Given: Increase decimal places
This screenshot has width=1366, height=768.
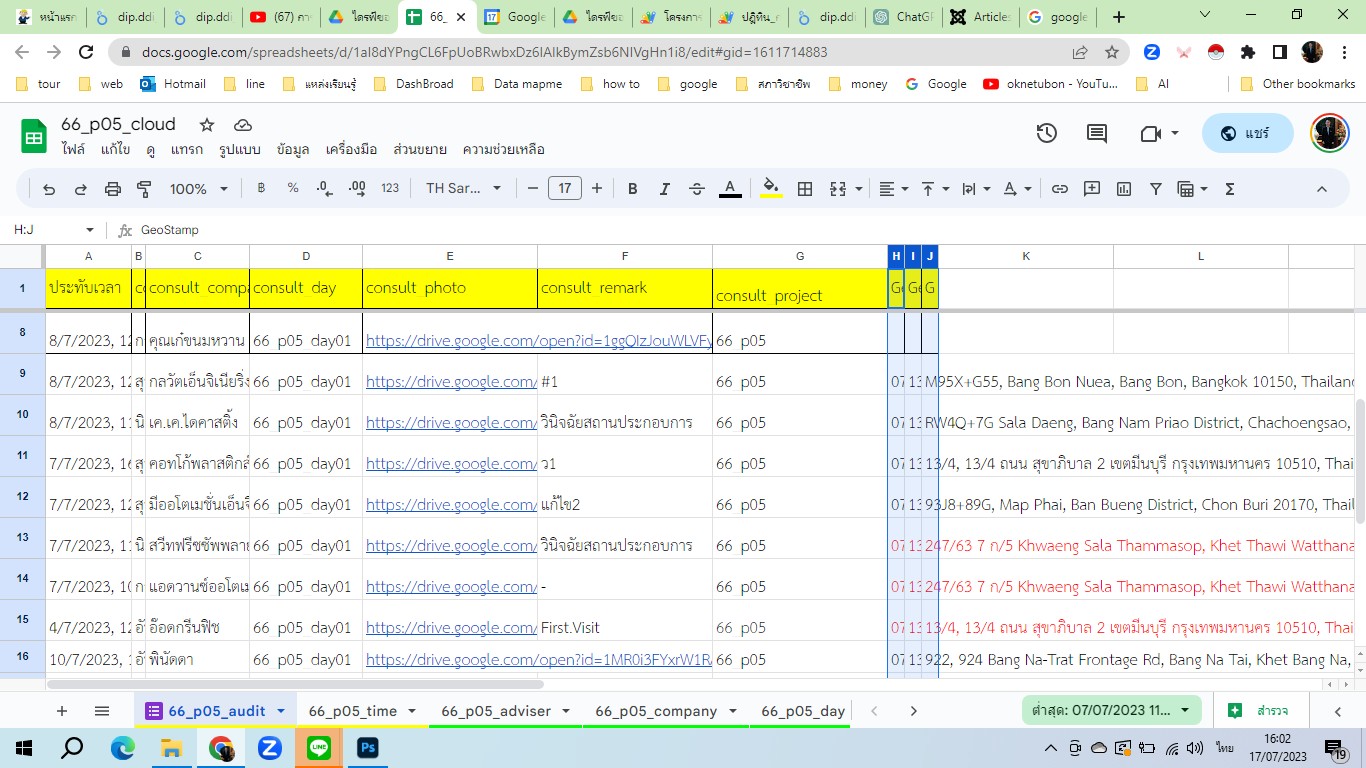Looking at the screenshot, I should pyautogui.click(x=357, y=188).
